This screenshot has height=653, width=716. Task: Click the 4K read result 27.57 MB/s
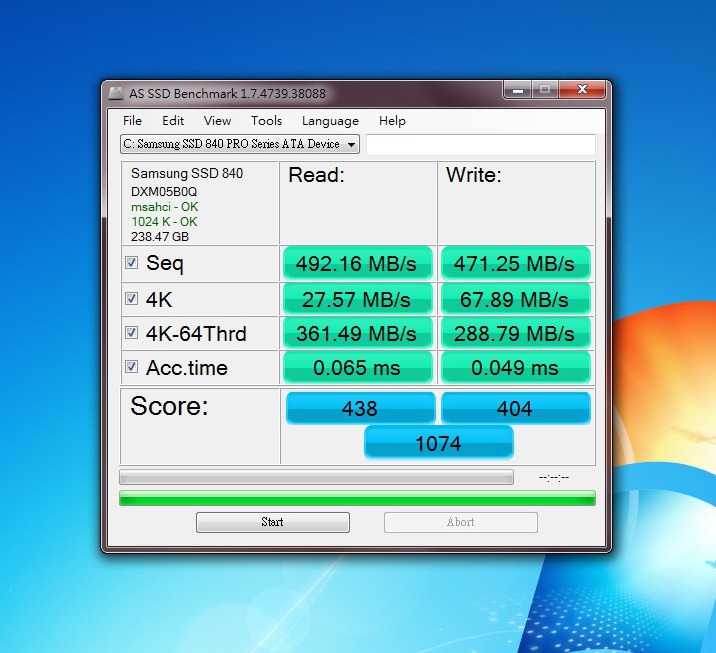click(358, 300)
